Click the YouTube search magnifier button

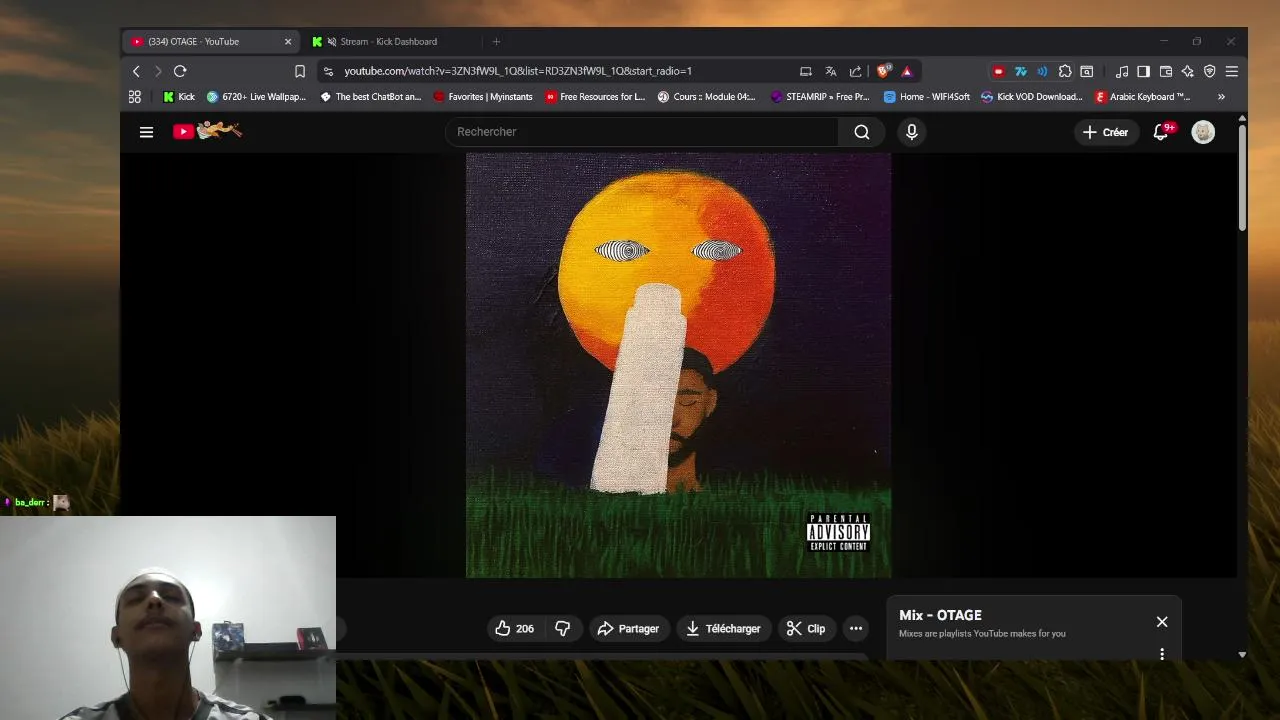point(862,132)
